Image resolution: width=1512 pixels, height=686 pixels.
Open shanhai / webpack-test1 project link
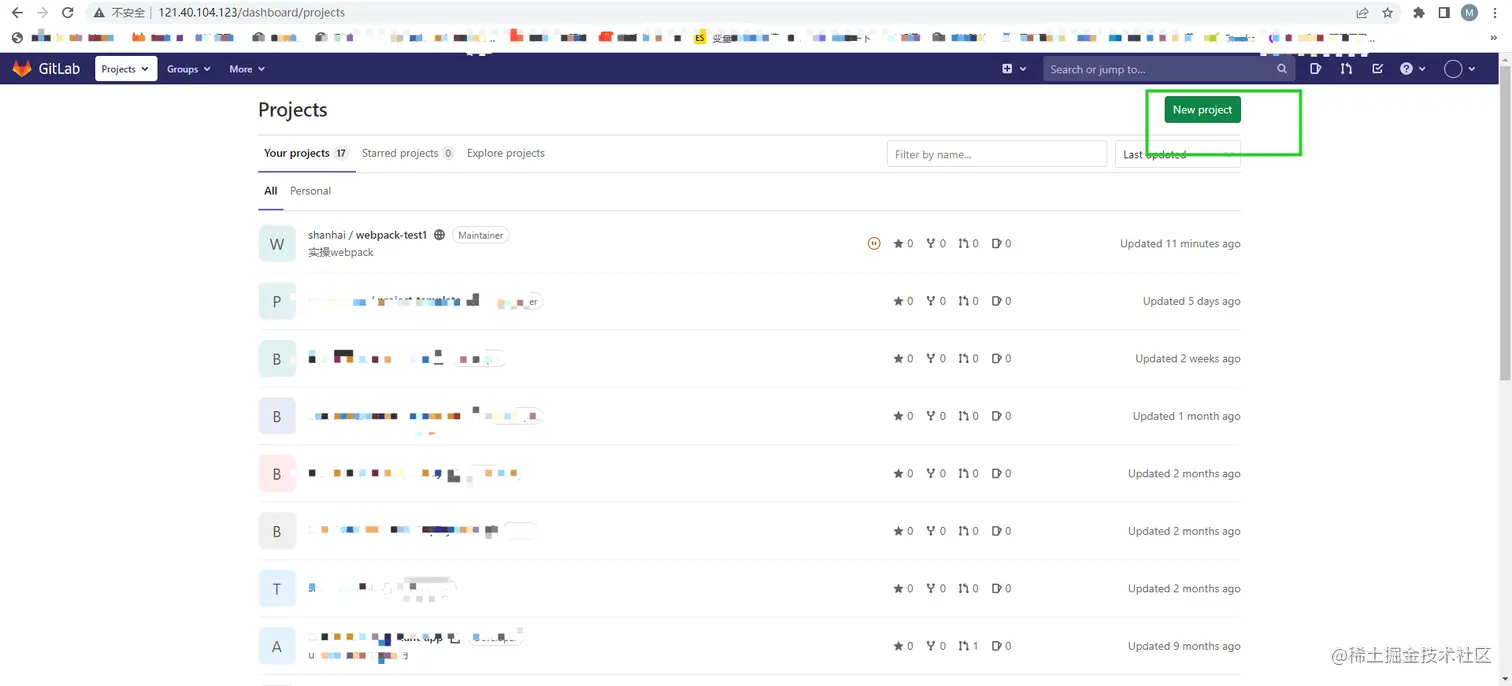(x=367, y=235)
